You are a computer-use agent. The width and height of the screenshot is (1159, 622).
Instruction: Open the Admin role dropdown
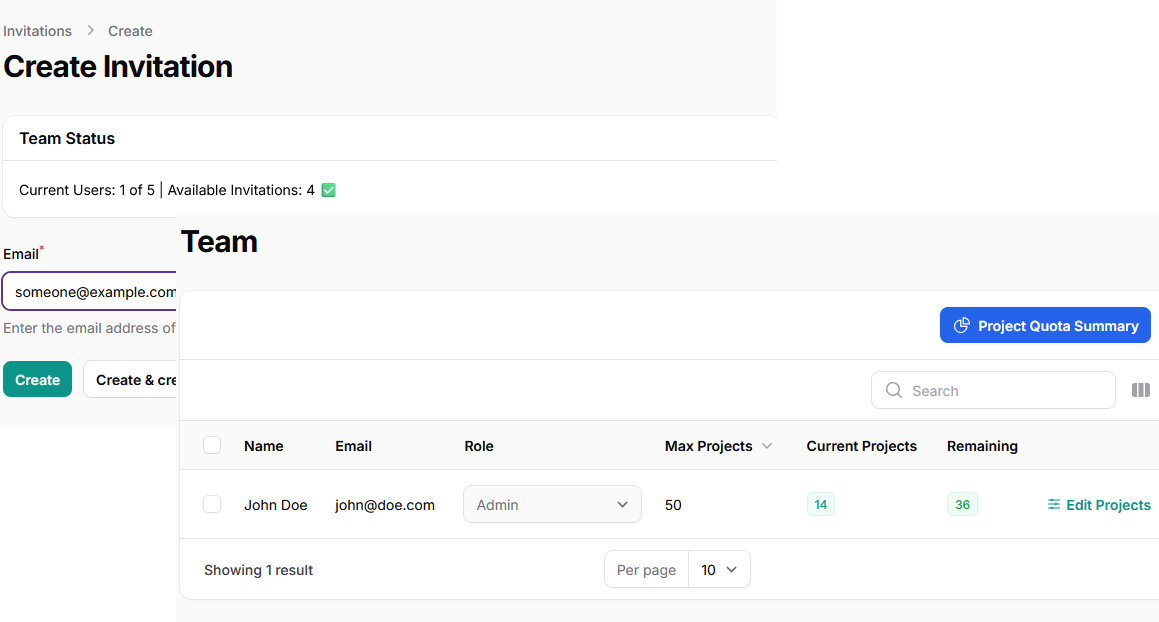pyautogui.click(x=552, y=505)
